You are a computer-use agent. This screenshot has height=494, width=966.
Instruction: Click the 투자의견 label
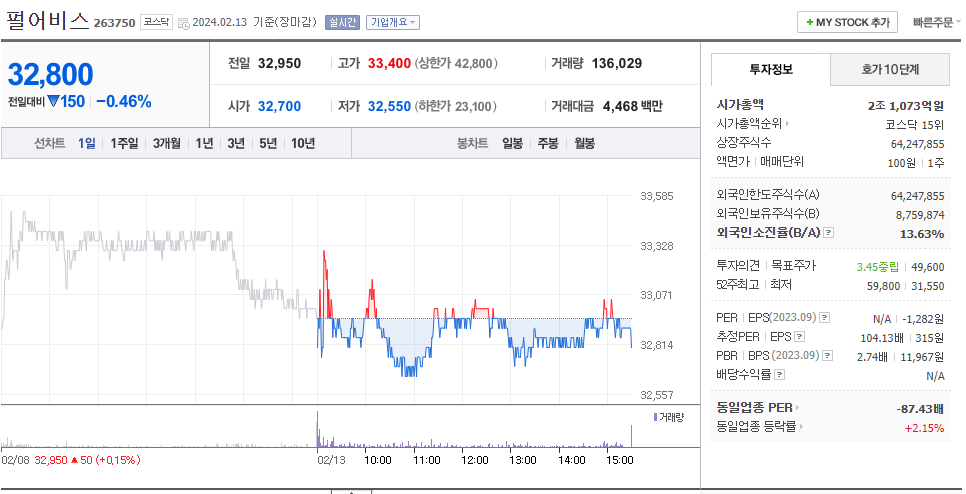click(739, 266)
